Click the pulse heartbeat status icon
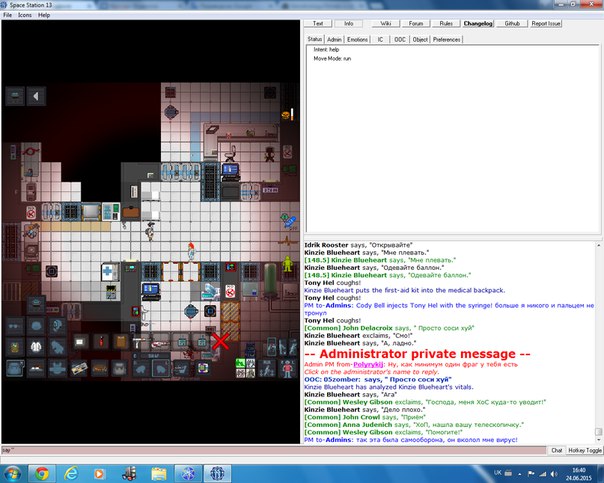The height and width of the screenshot is (483, 604). tap(287, 242)
